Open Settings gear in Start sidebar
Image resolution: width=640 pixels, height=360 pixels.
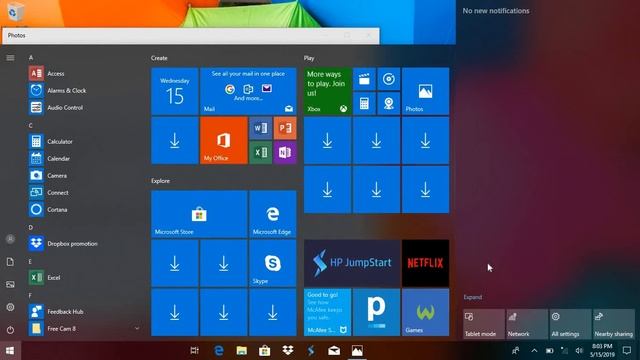click(10, 307)
